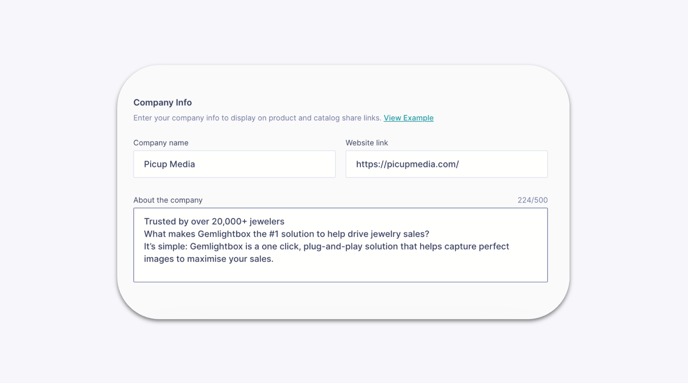Place cursor in the It's simple: Gemlightbox line
The width and height of the screenshot is (688, 383).
pyautogui.click(x=326, y=246)
